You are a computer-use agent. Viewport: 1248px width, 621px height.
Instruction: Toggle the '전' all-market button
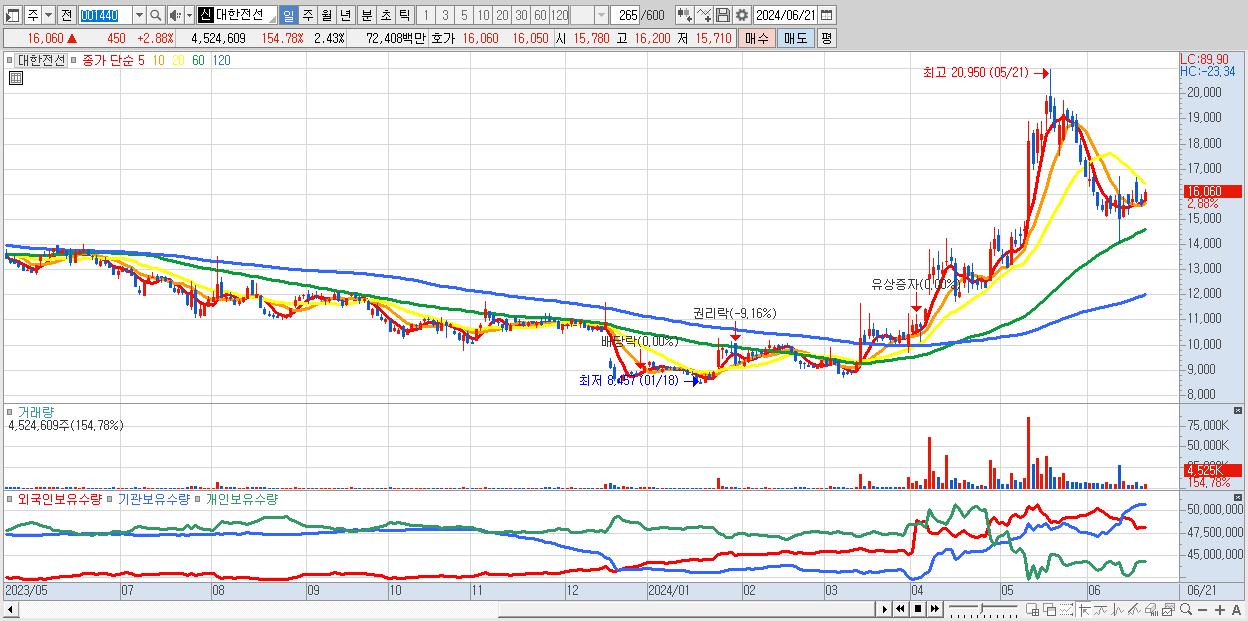pyautogui.click(x=66, y=15)
